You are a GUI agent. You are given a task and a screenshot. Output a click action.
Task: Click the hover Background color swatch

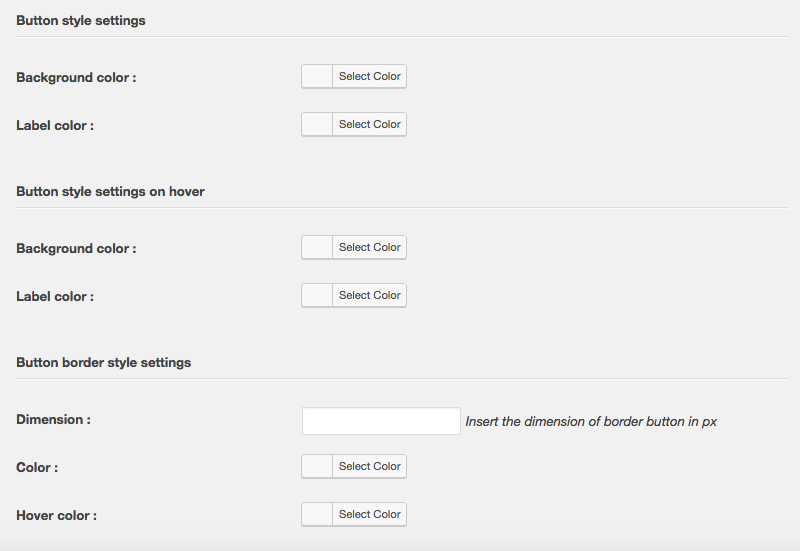coord(317,247)
